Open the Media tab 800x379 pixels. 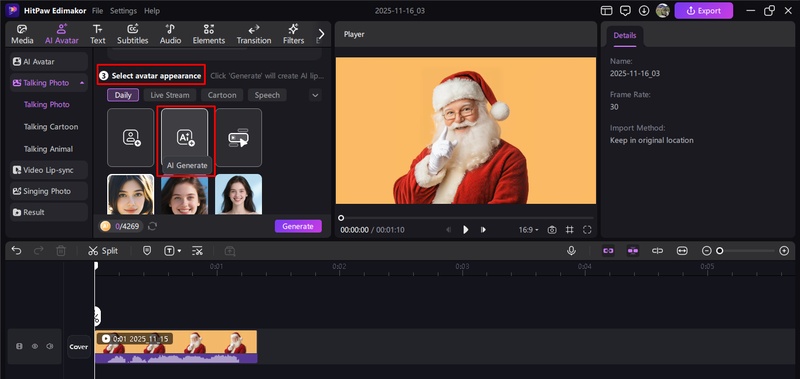[x=22, y=34]
